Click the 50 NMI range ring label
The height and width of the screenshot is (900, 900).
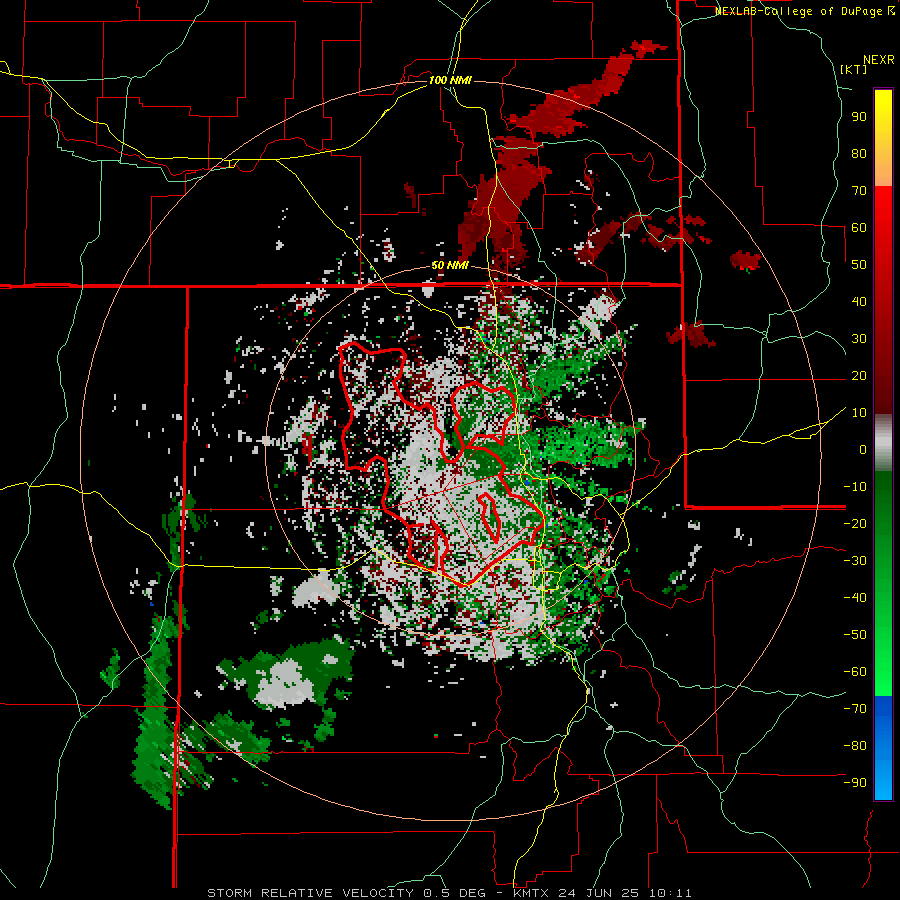point(450,265)
